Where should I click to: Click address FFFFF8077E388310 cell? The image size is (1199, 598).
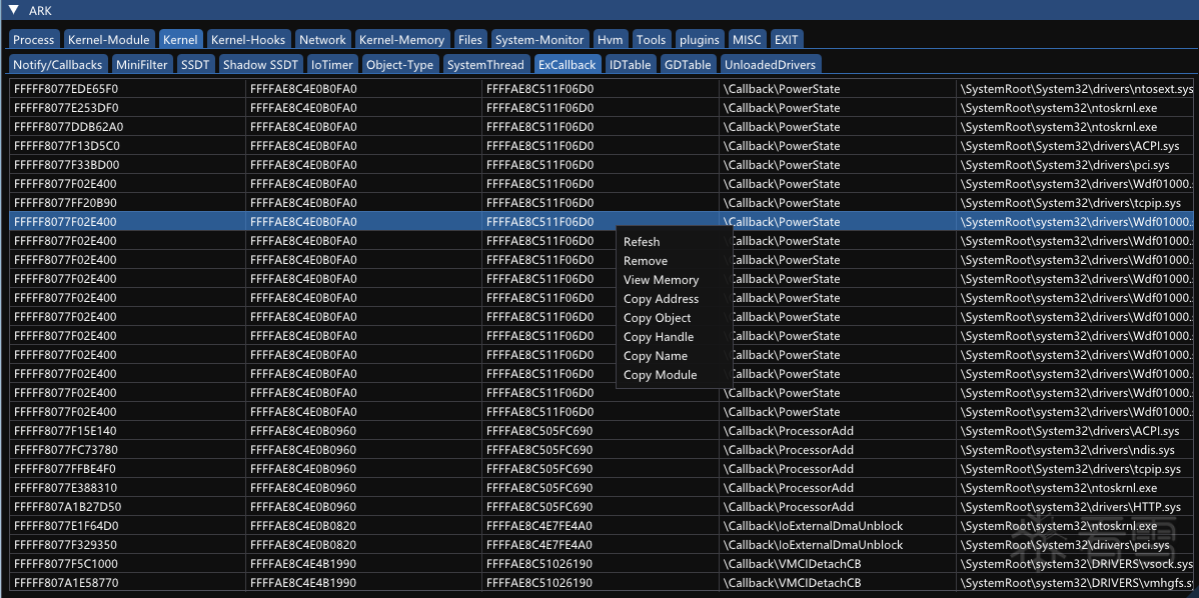tap(128, 488)
